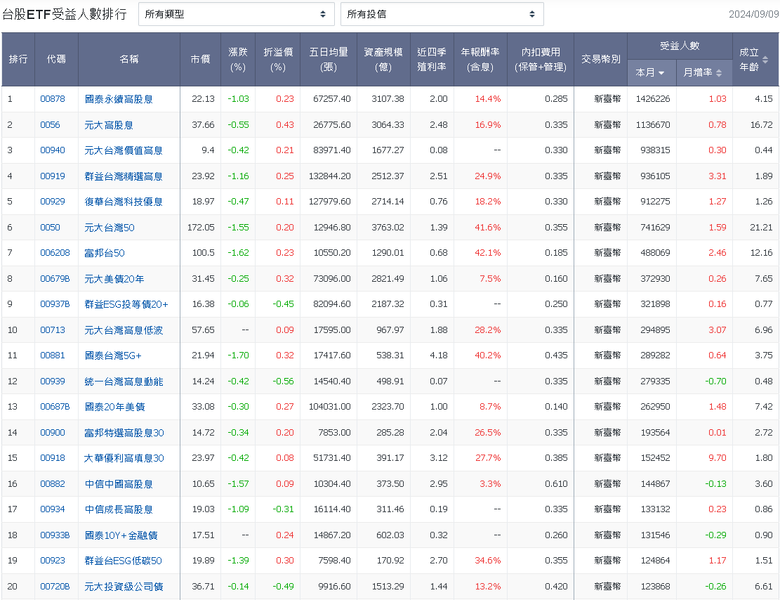Viewport: 780px width, 600px height.
Task: Open 富邦特選高股息30 fund link
Action: [124, 432]
